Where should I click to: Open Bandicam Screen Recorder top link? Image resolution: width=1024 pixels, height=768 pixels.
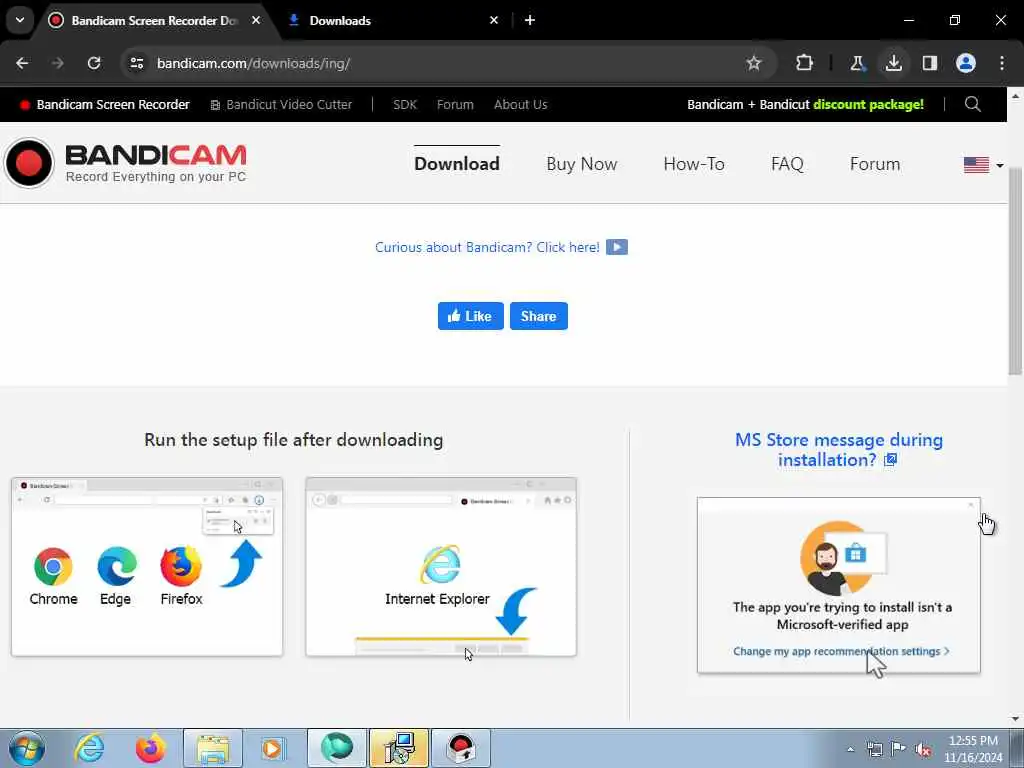105,104
